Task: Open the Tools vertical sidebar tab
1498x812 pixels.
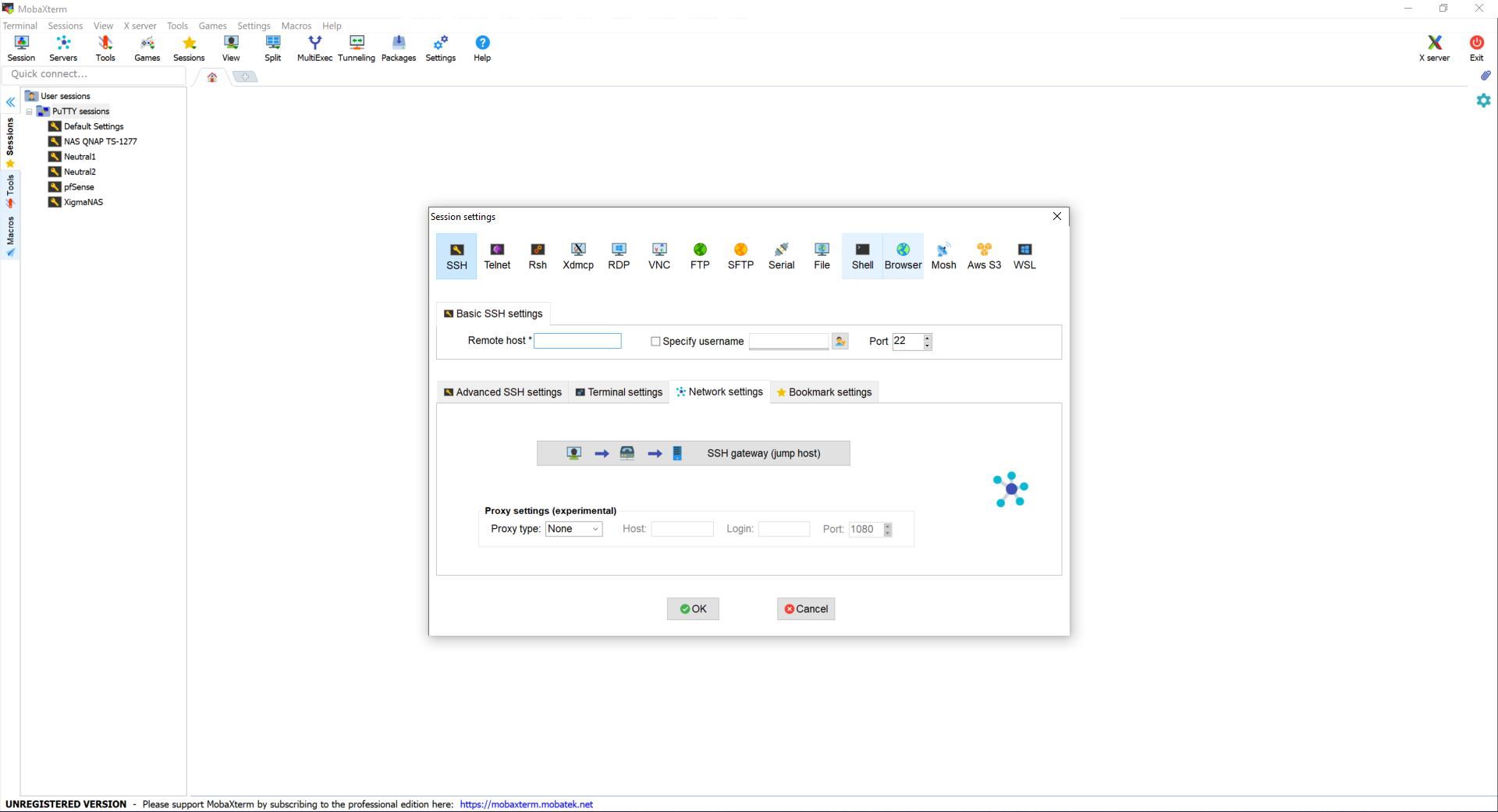Action: (10, 191)
